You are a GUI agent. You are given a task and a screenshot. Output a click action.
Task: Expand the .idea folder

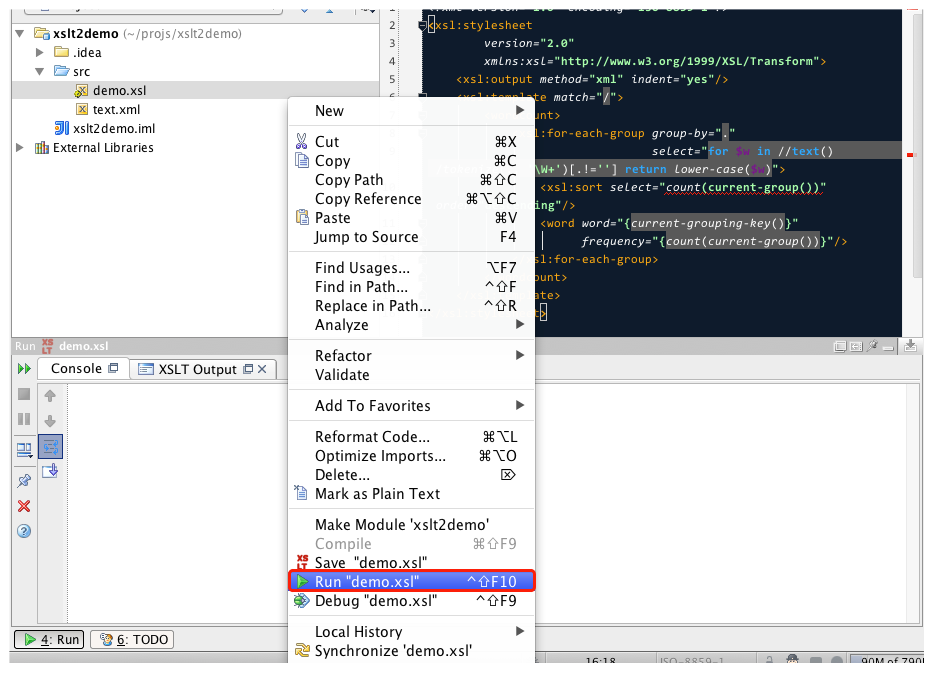click(x=40, y=52)
